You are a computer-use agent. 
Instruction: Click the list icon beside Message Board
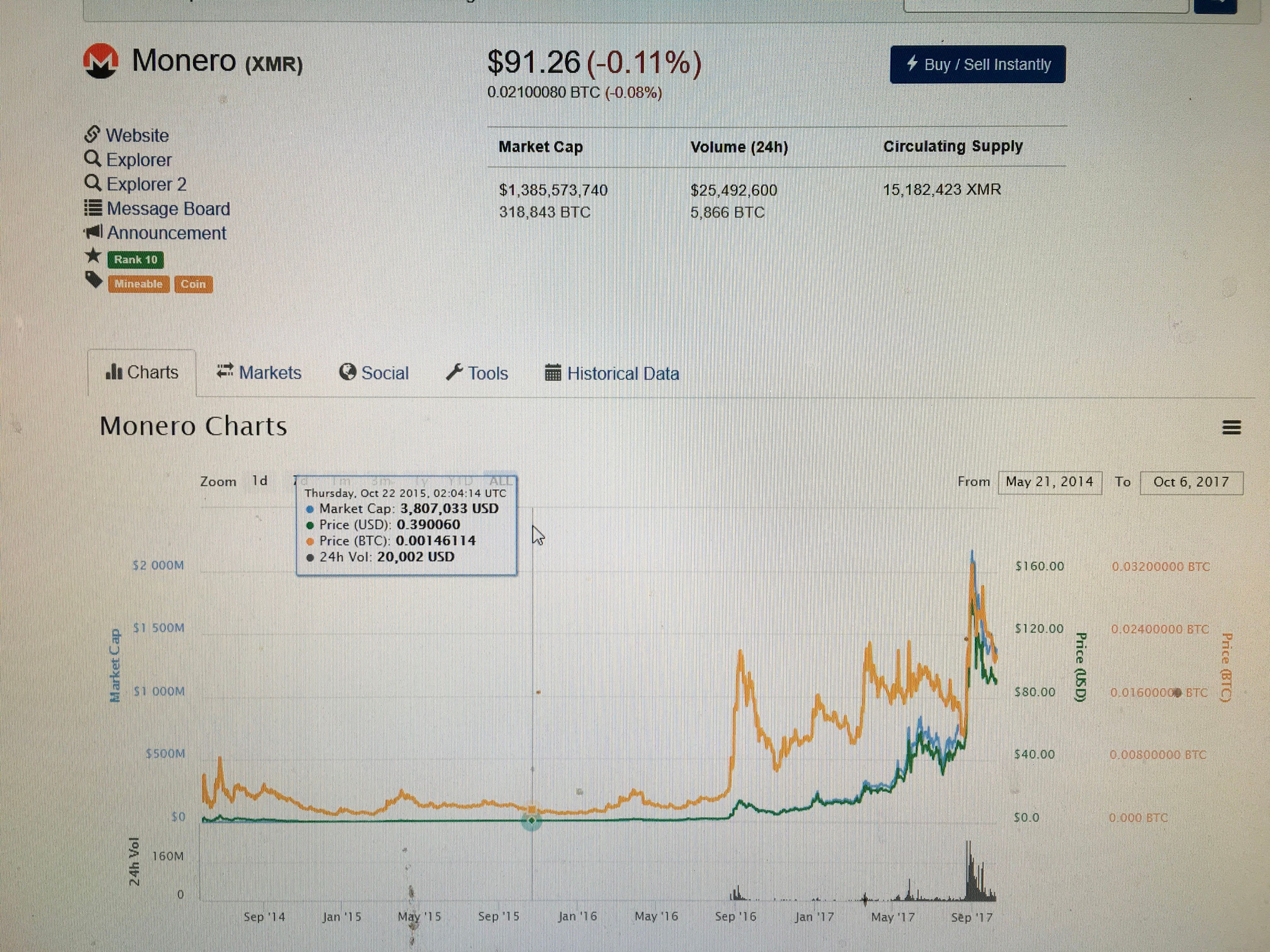pos(93,207)
